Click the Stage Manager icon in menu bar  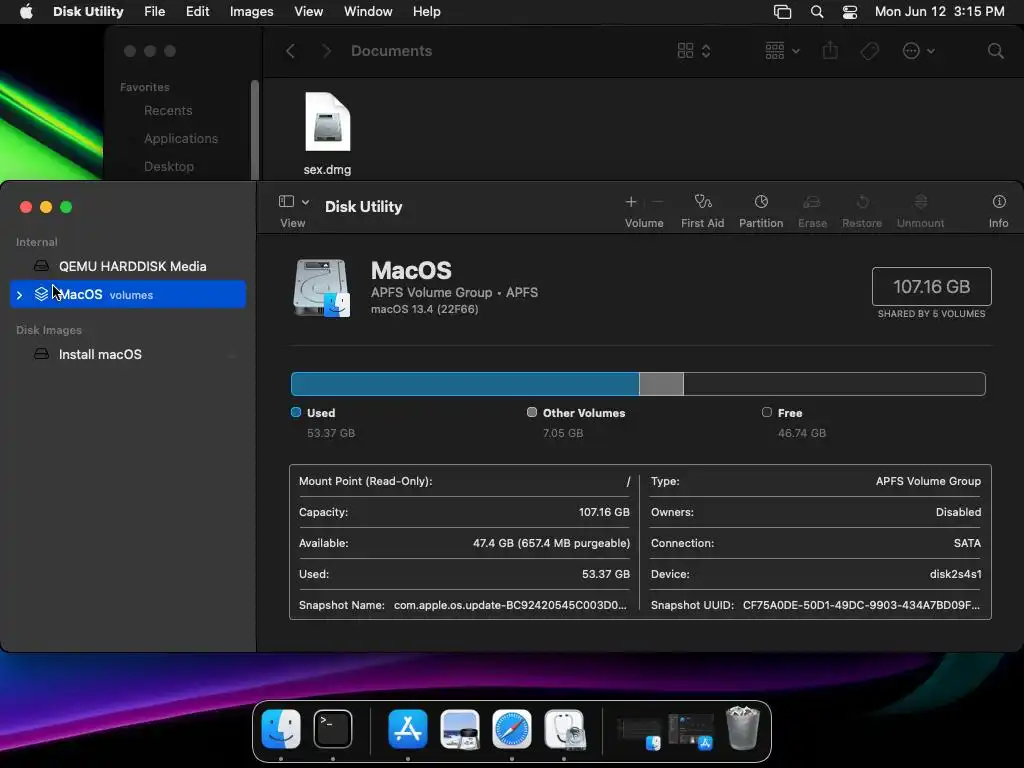(782, 12)
